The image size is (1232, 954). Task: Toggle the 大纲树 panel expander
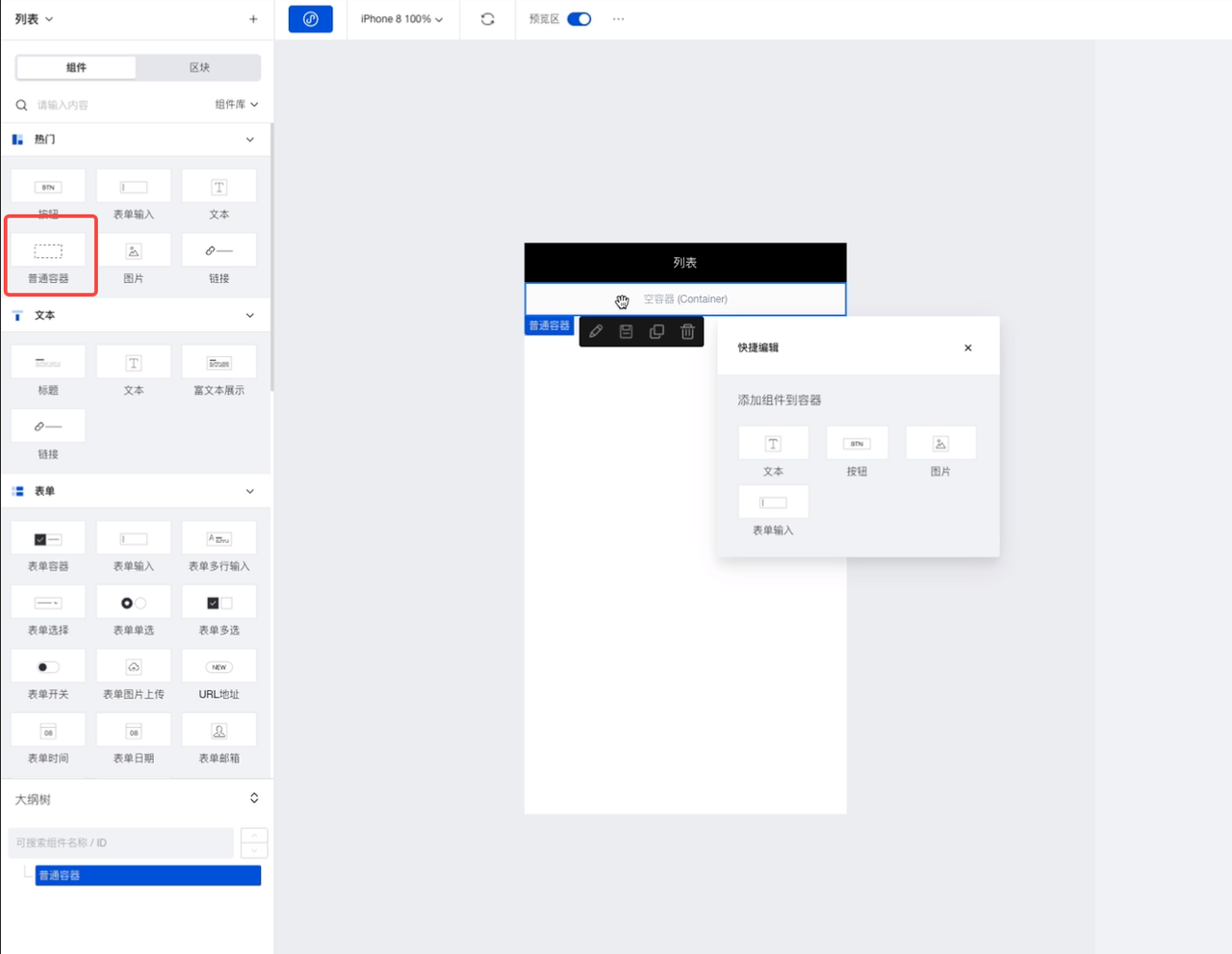coord(254,798)
